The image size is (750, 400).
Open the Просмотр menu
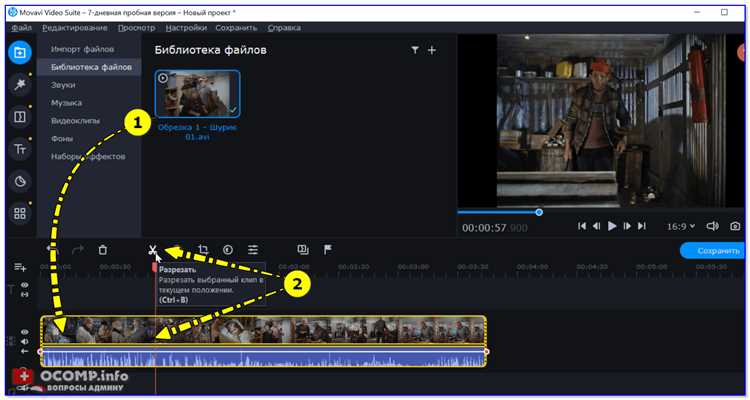pos(136,28)
